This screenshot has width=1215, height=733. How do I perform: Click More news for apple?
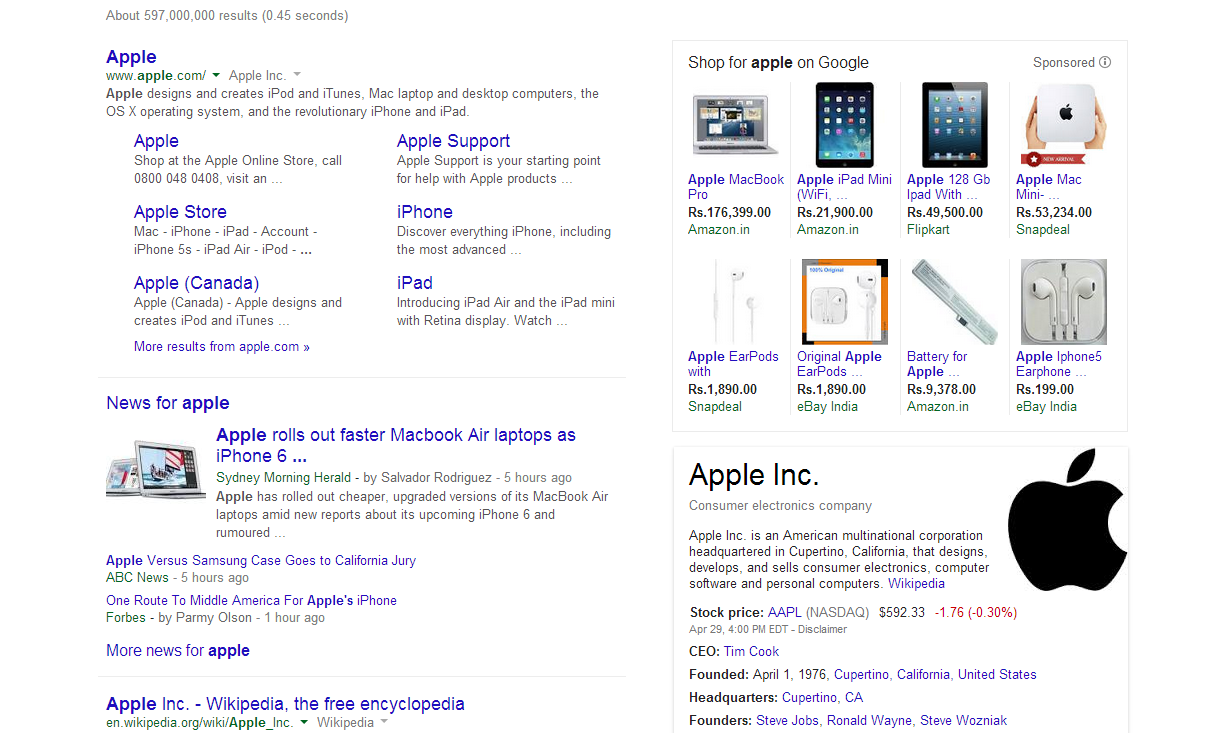click(x=178, y=651)
